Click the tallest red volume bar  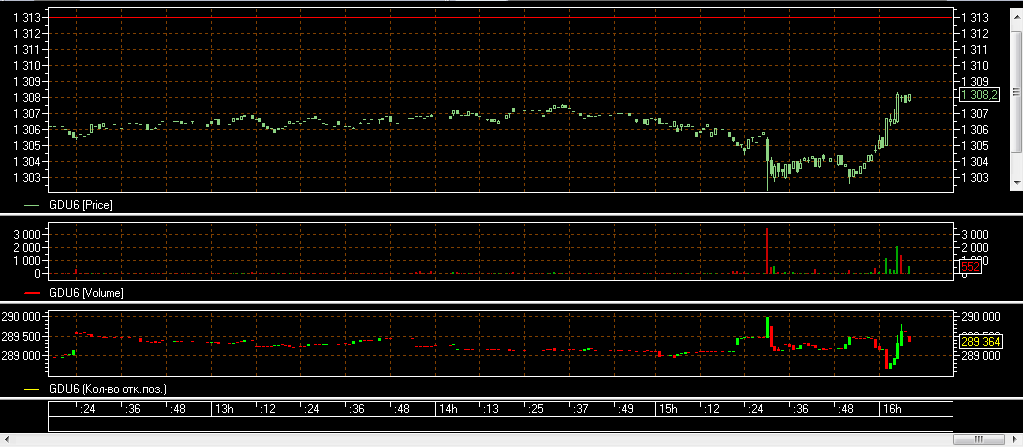(x=767, y=251)
